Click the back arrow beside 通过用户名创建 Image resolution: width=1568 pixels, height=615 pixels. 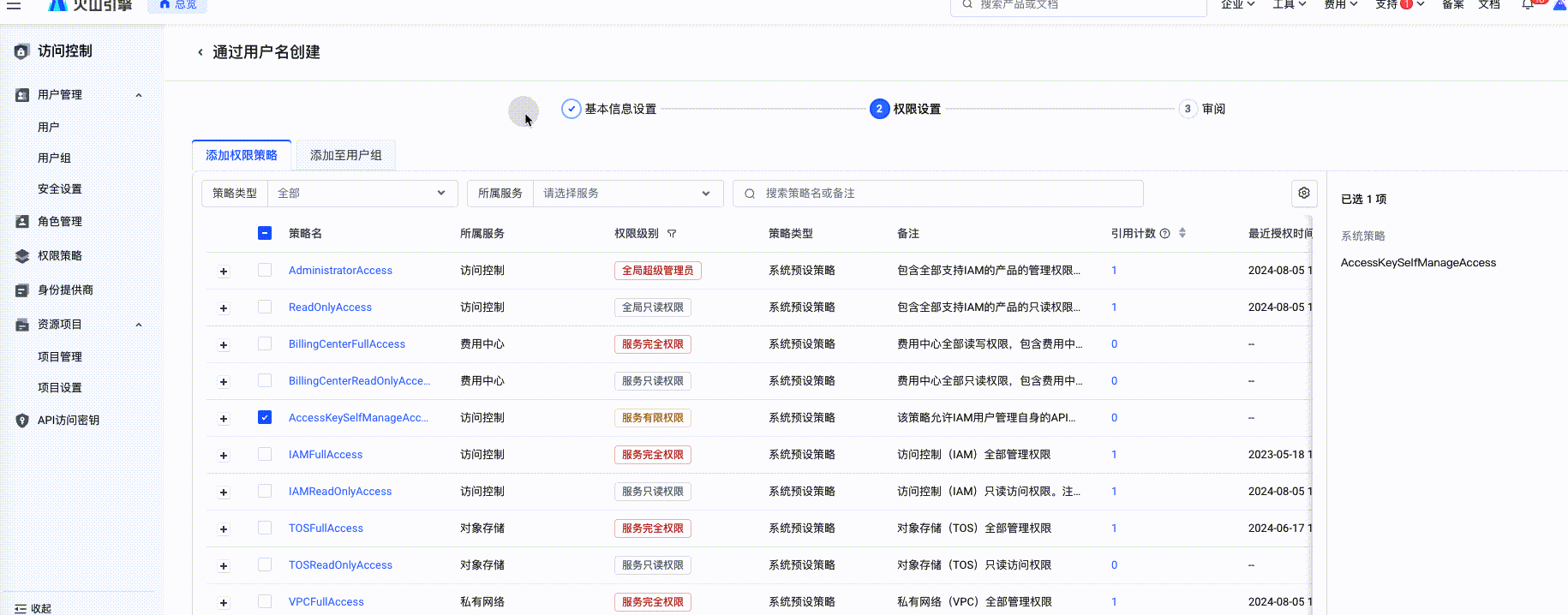coord(200,52)
